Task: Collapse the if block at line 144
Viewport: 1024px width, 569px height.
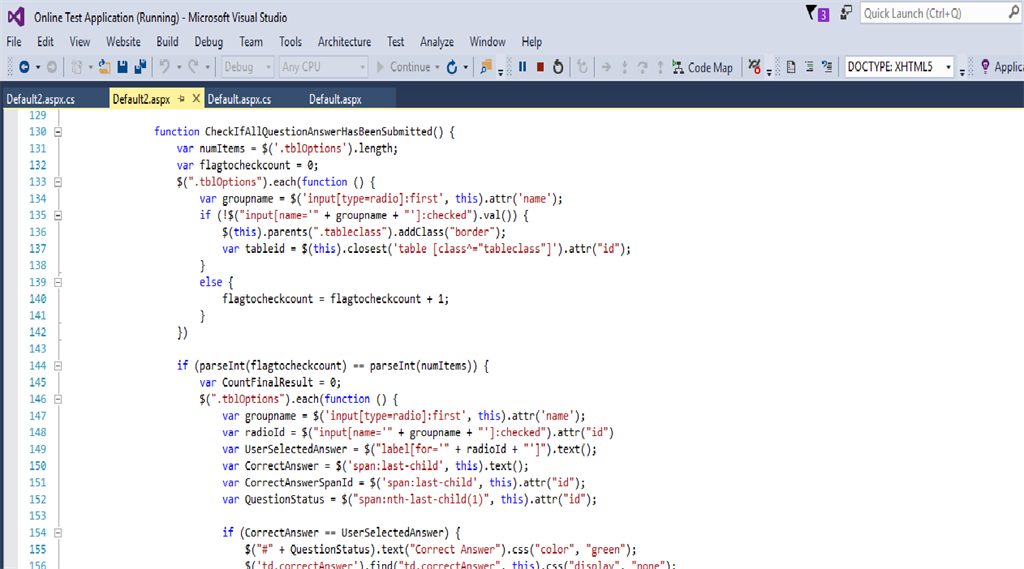Action: 57,366
